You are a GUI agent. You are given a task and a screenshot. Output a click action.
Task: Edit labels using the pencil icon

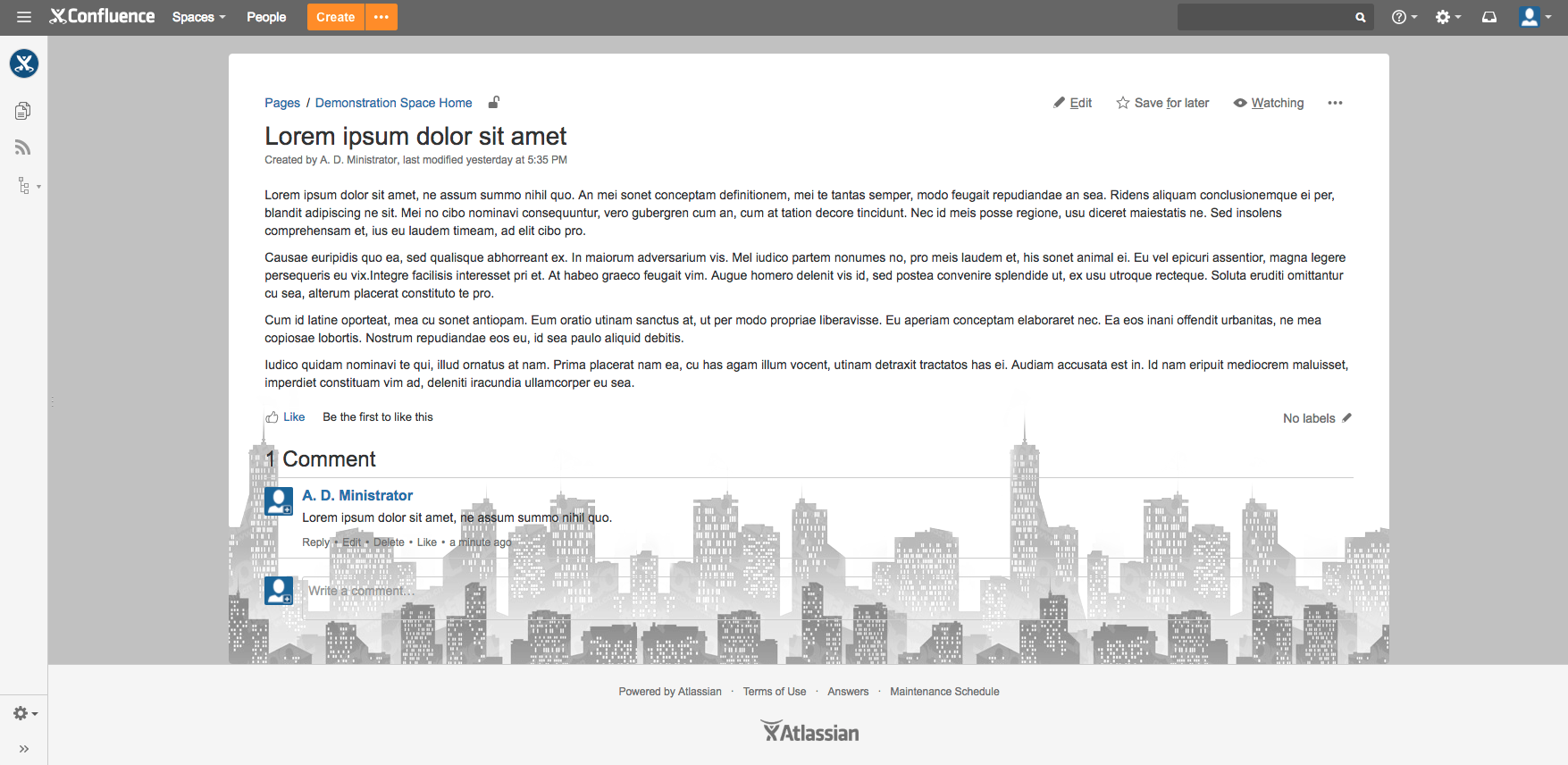(x=1346, y=417)
